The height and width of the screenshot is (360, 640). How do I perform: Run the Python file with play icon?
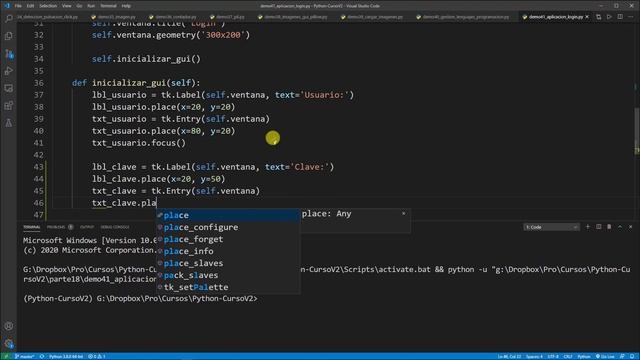click(609, 17)
